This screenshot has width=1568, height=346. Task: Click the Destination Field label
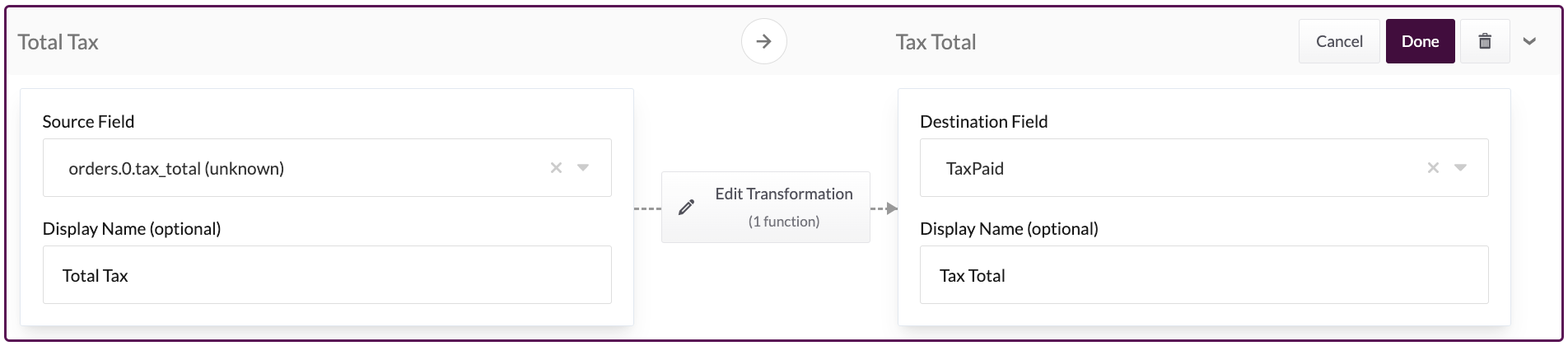click(983, 122)
